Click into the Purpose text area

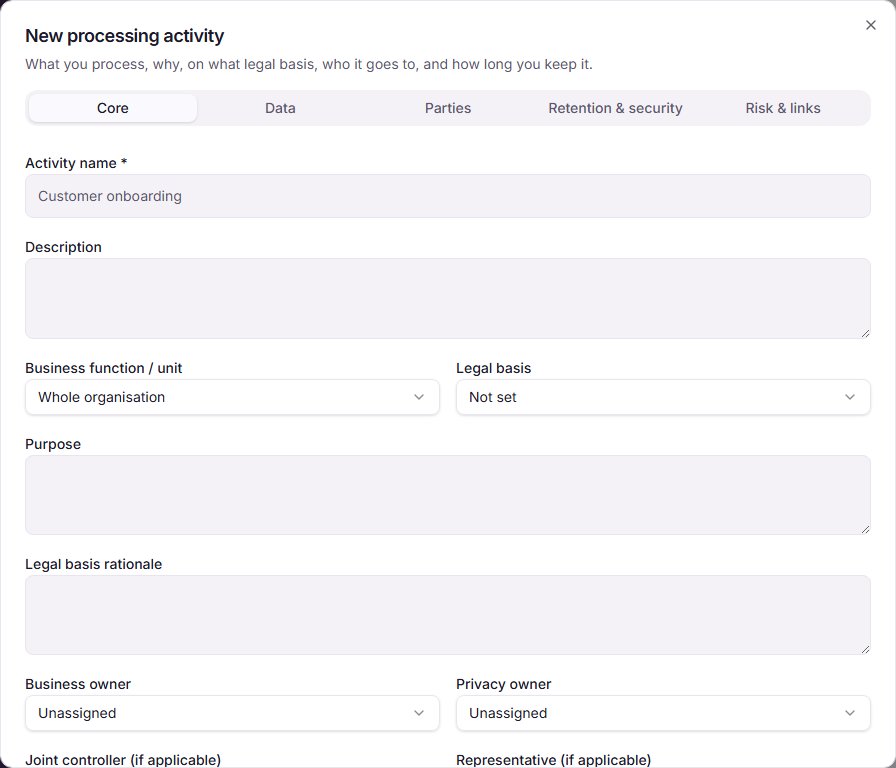[x=448, y=495]
